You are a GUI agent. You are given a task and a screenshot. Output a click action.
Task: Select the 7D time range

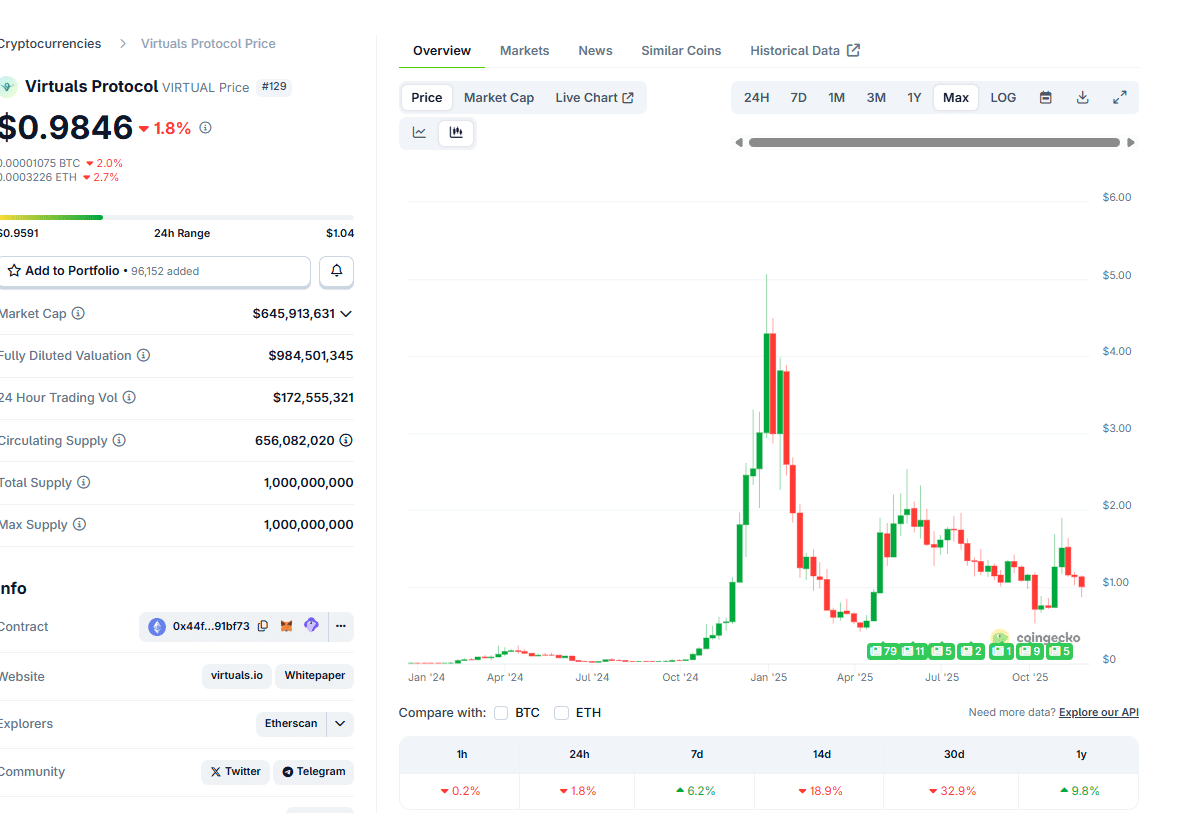798,98
